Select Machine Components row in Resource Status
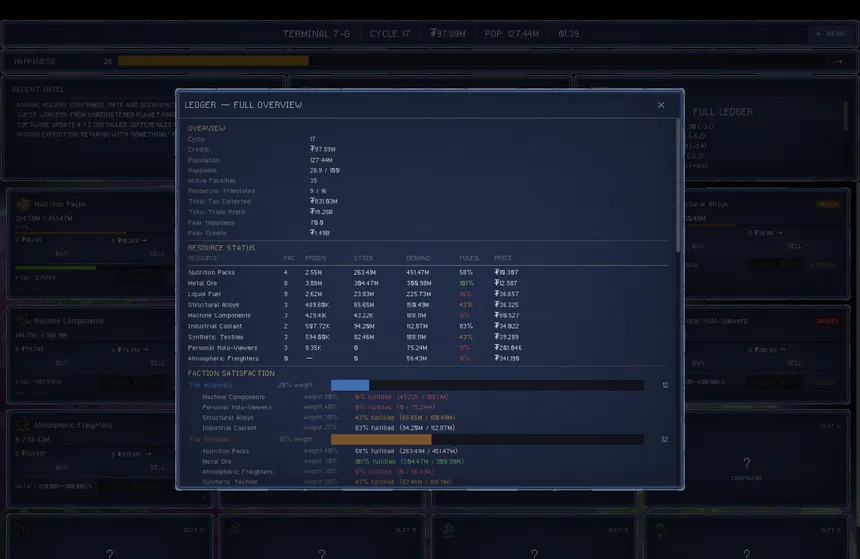Viewport: 860px width, 559px height. pyautogui.click(x=428, y=315)
